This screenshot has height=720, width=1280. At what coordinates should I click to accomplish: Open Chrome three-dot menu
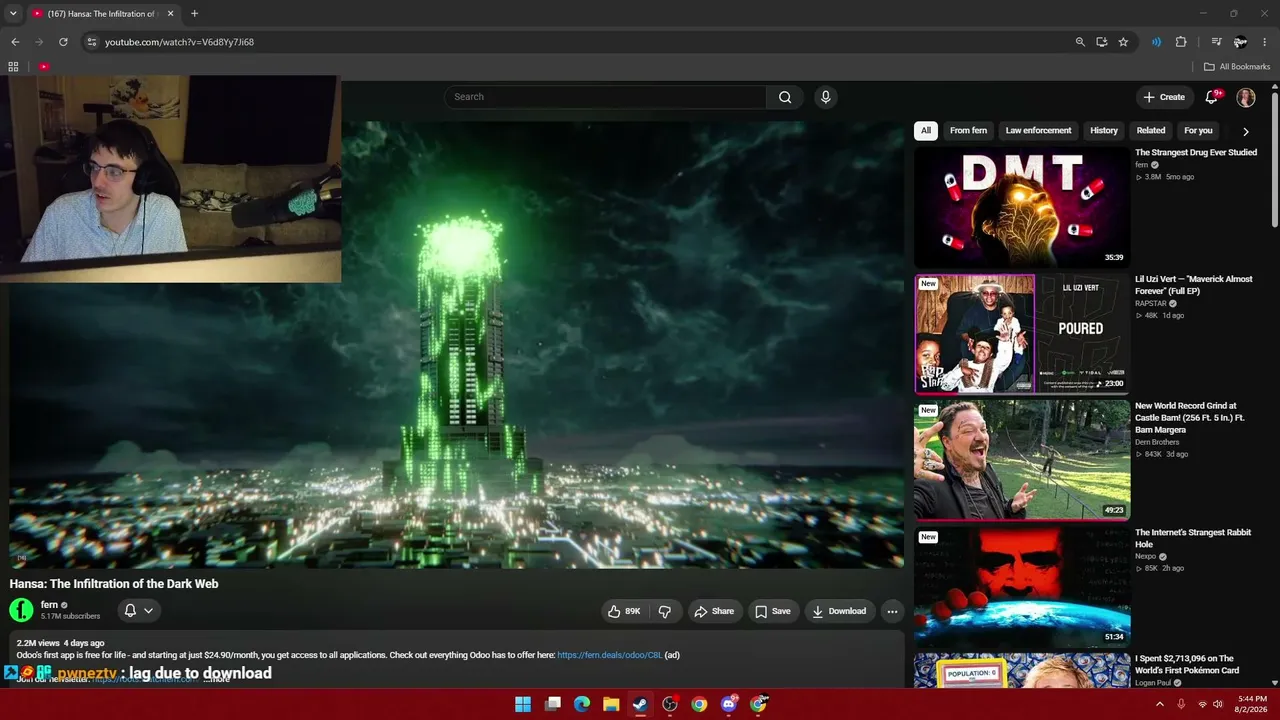click(x=1265, y=42)
